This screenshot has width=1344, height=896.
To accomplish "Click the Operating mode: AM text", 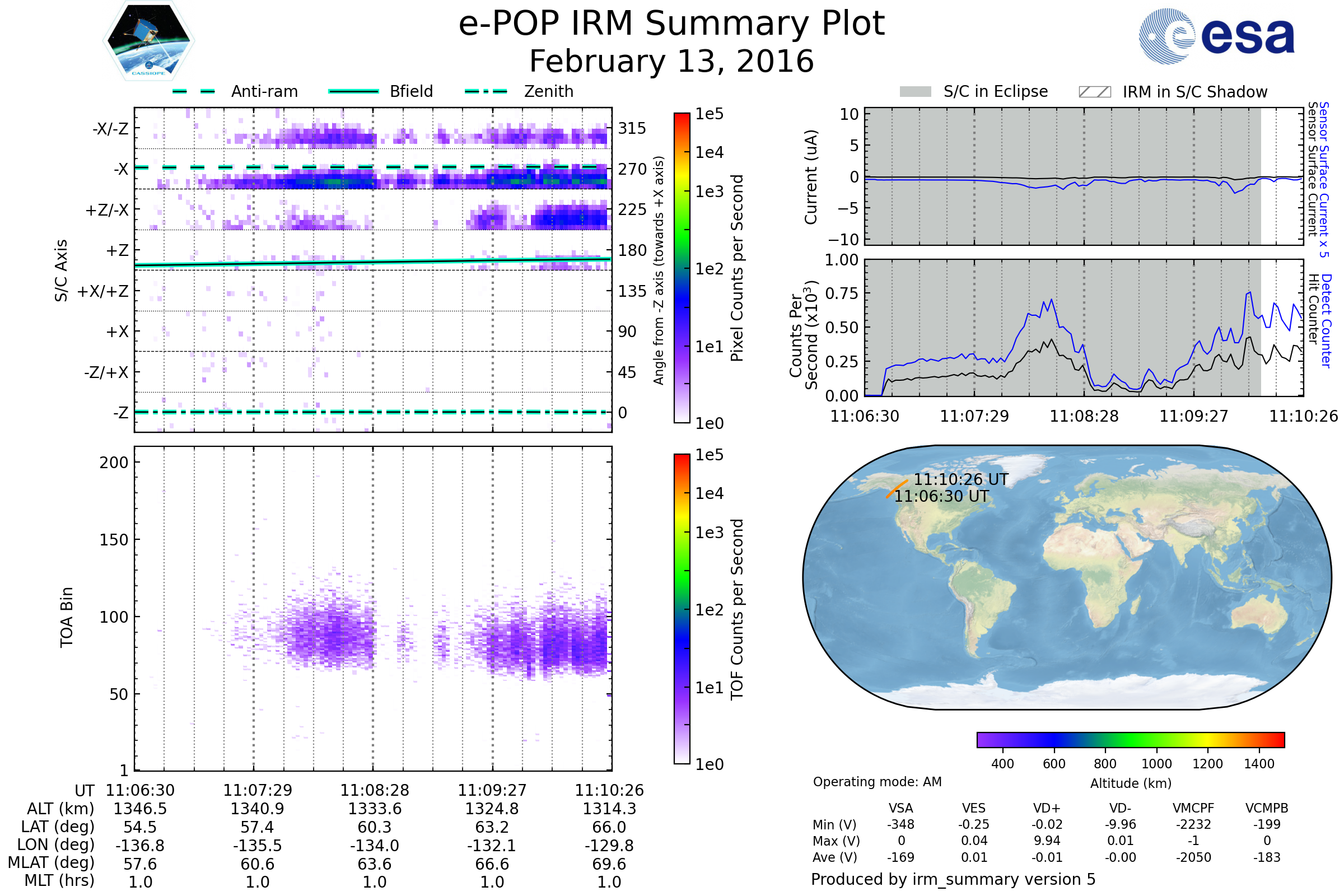I will click(x=876, y=782).
